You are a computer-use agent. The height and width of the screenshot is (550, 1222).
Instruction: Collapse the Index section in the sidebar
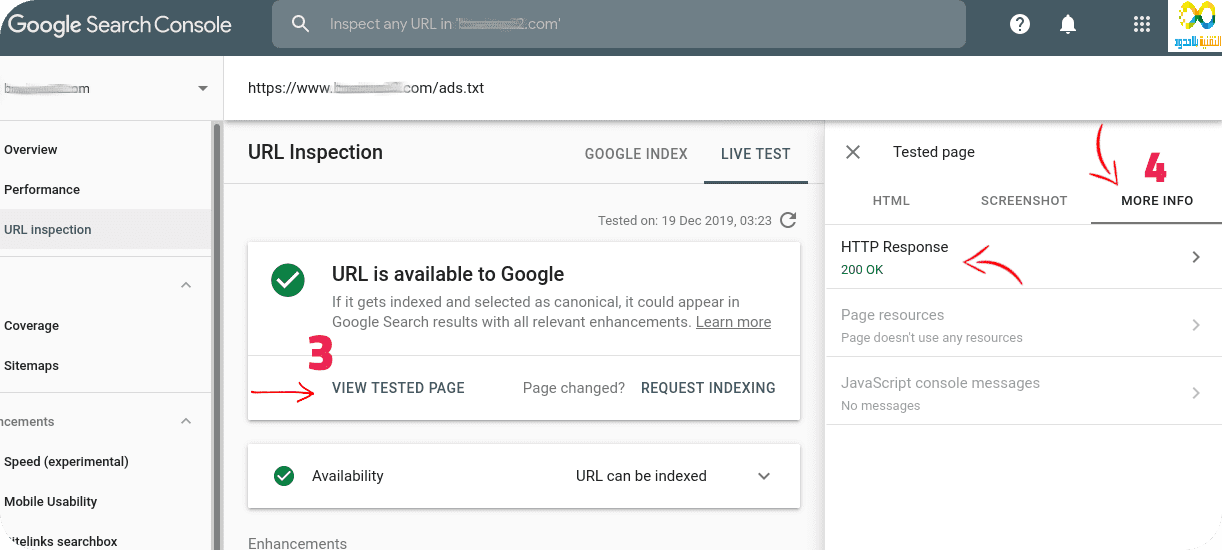(186, 285)
